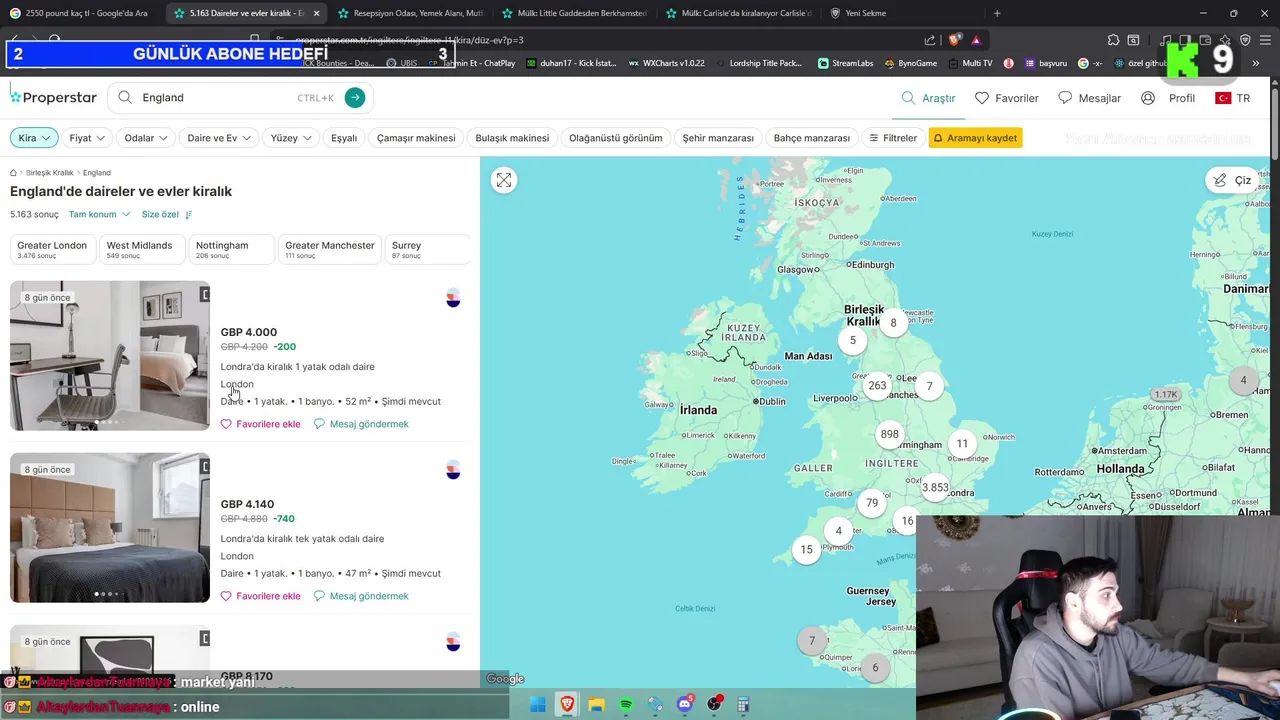The height and width of the screenshot is (720, 1280).
Task: Open Discord from the taskbar
Action: click(x=685, y=705)
